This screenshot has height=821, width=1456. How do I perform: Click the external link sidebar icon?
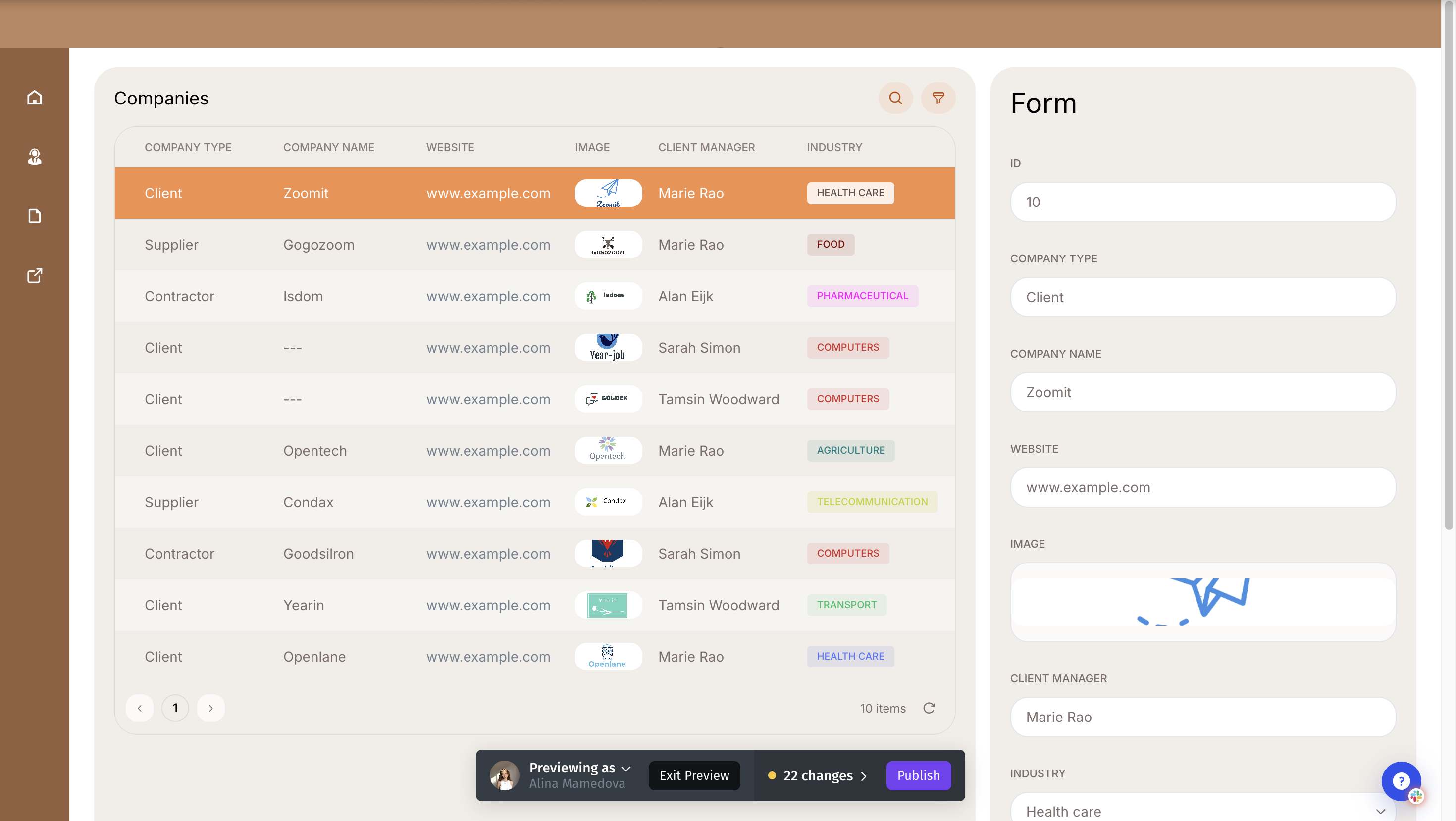coord(35,276)
